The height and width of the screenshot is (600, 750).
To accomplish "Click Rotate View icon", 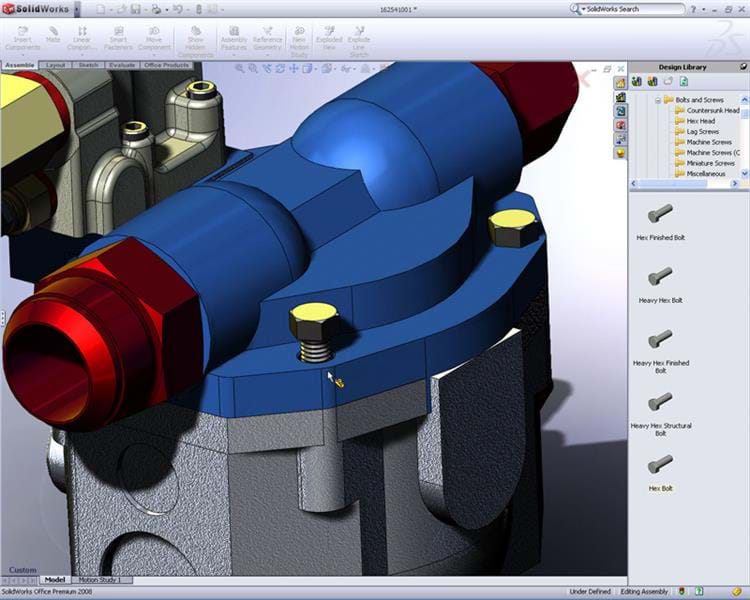I will coord(280,69).
